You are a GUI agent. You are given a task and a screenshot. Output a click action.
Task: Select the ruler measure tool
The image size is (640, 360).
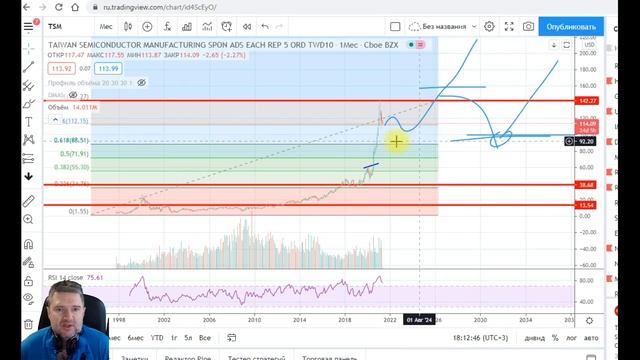(x=29, y=201)
